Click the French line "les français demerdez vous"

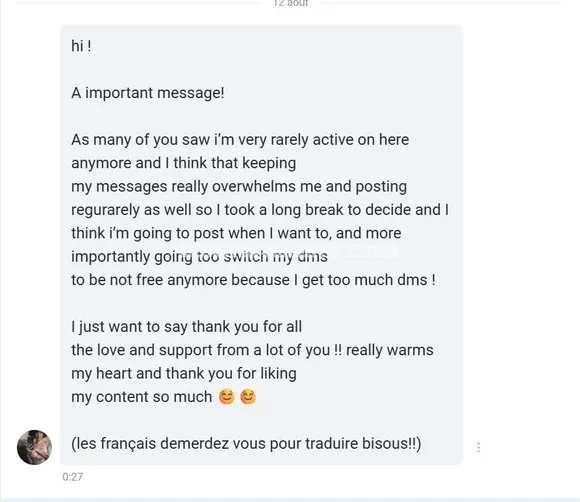point(246,444)
